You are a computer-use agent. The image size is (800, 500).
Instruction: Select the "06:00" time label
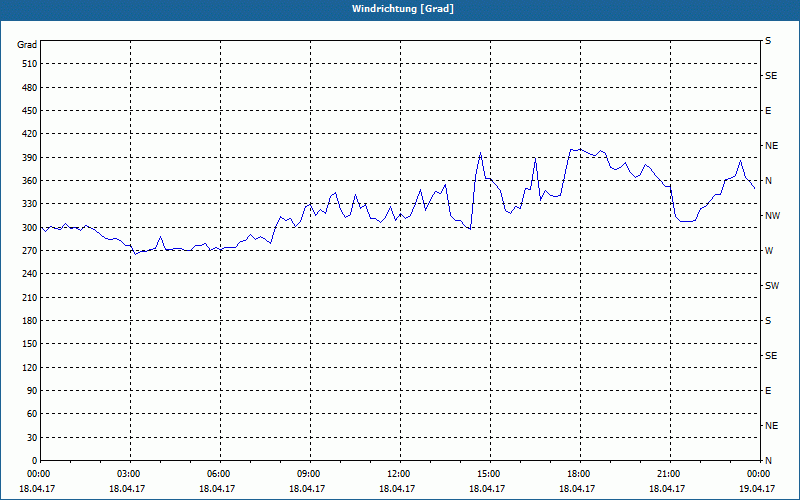click(219, 474)
